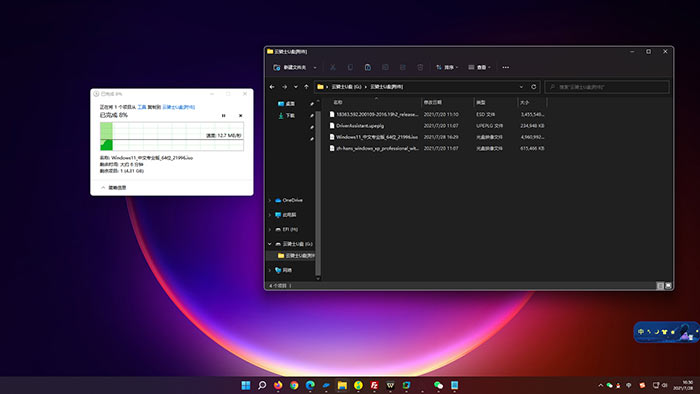Open FileZilla from the taskbar
This screenshot has width=700, height=394.
(374, 385)
